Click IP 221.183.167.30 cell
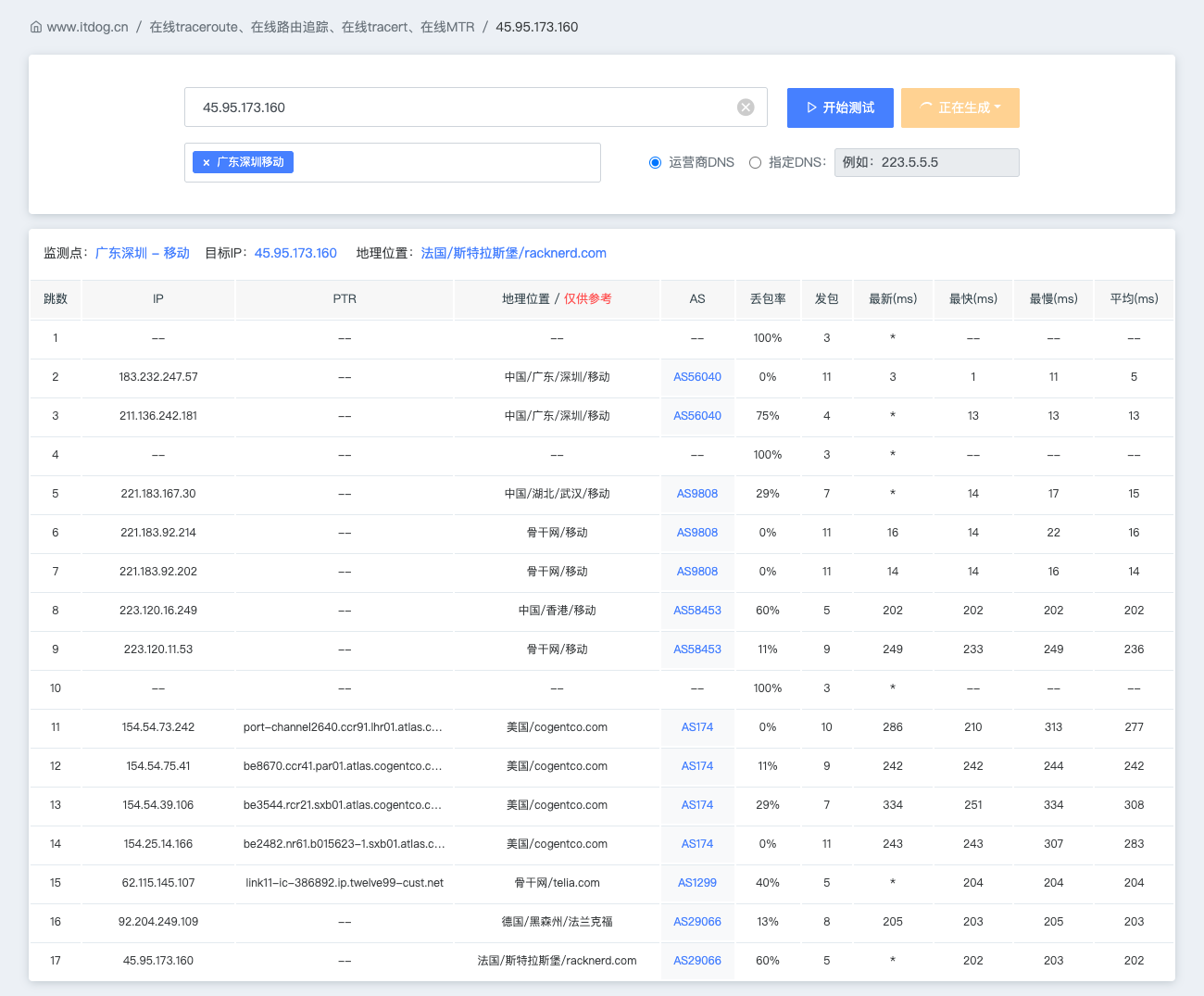1204x996 pixels. tap(158, 494)
